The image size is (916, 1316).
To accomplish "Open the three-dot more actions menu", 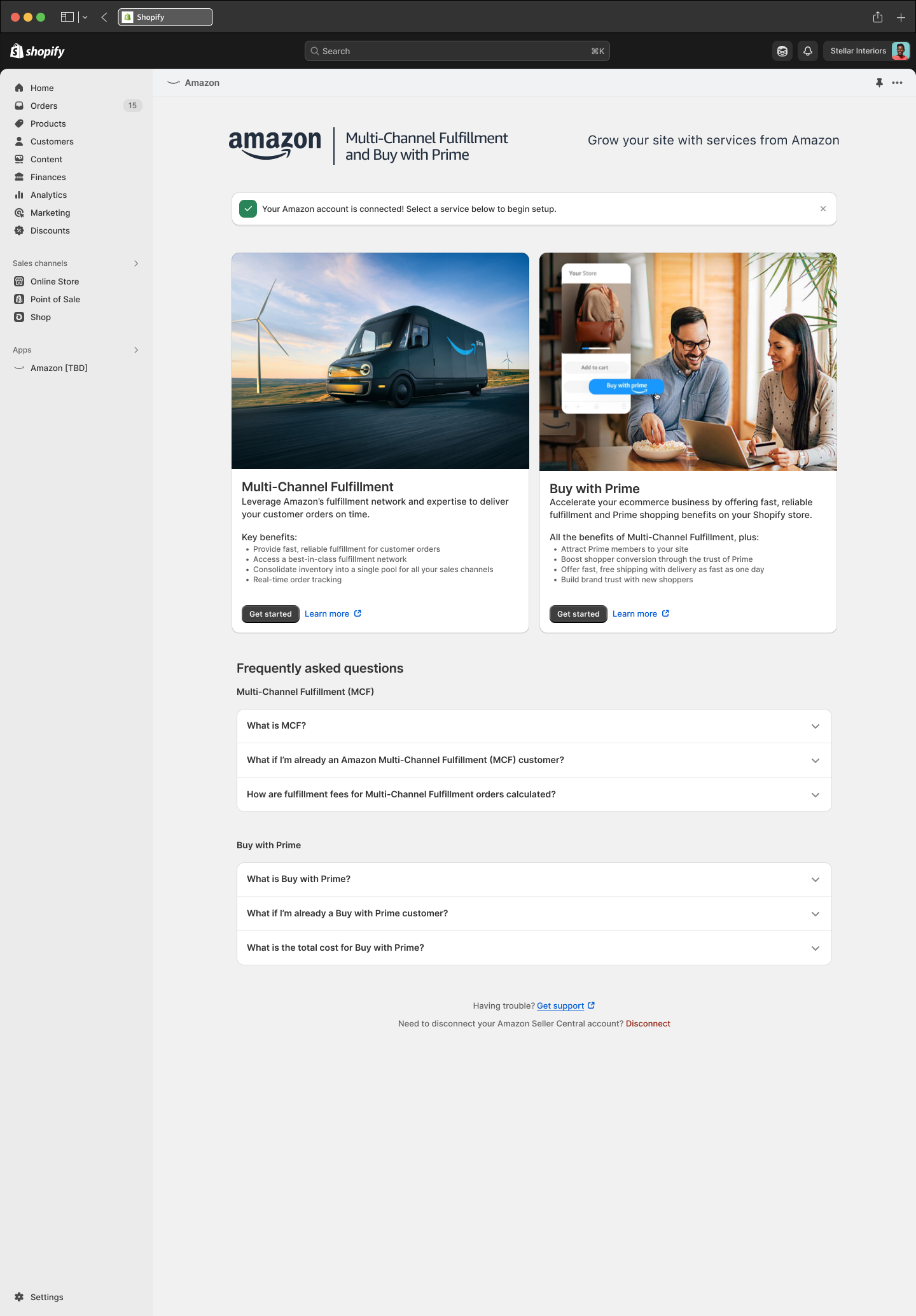I will (x=897, y=83).
